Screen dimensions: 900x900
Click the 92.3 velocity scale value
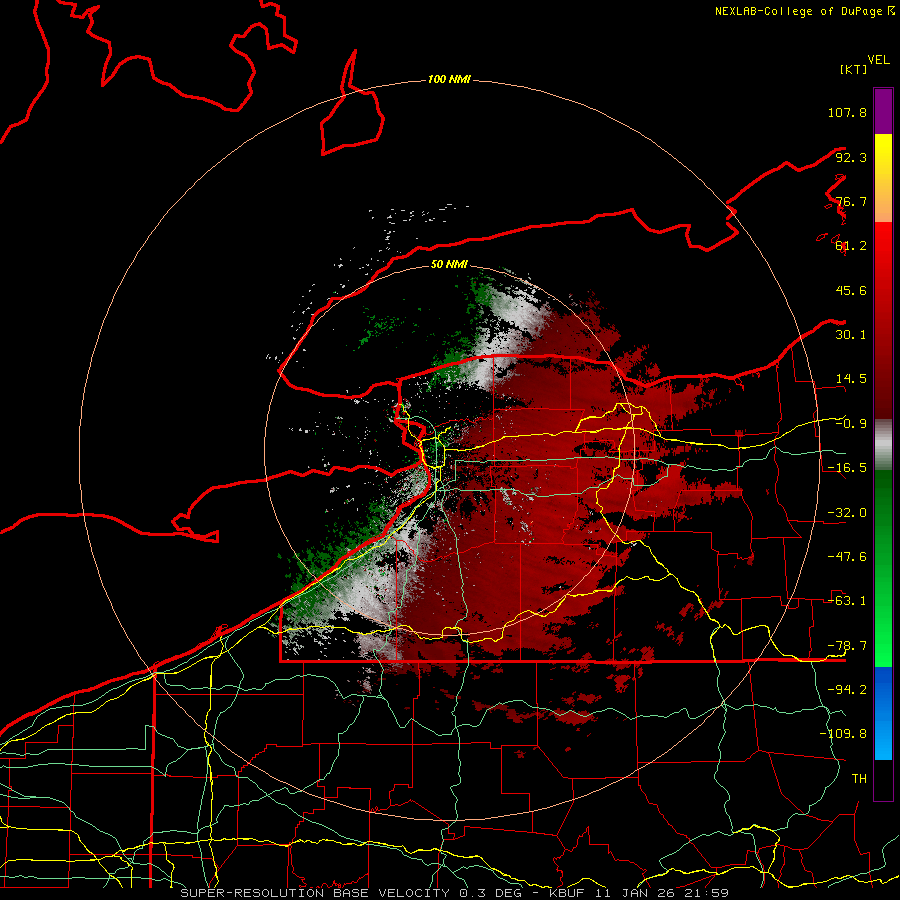[x=851, y=157]
